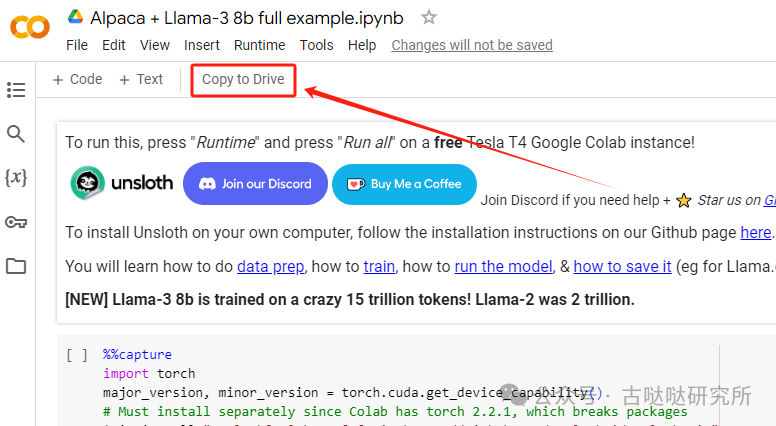
Task: Click the notebook title Alpaca + Llama-3 8b
Action: (246, 18)
